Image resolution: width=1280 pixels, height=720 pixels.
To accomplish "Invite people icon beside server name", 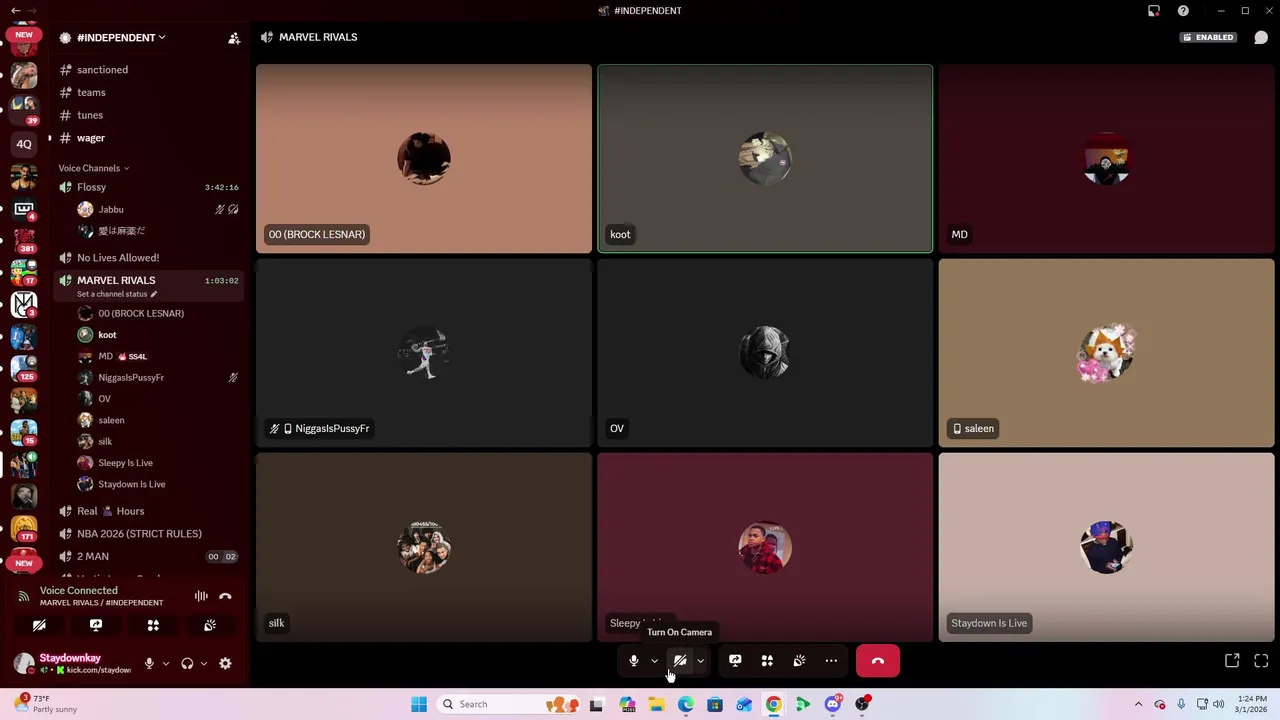I will point(234,38).
